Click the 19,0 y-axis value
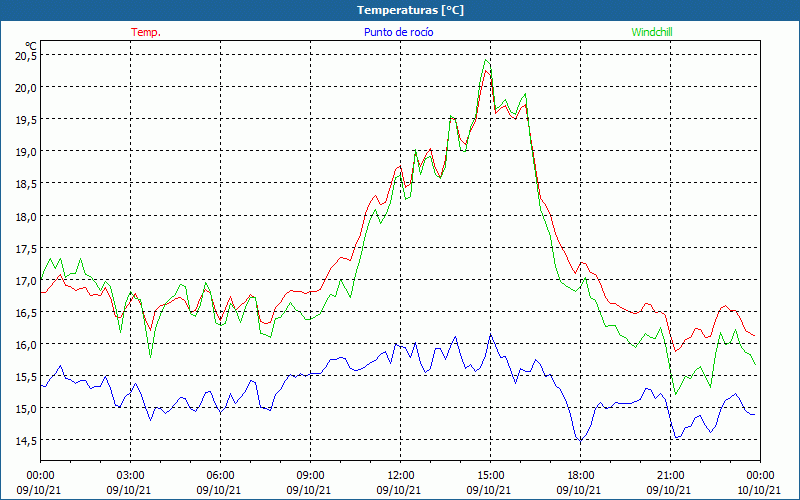Image resolution: width=800 pixels, height=500 pixels. [x=26, y=152]
